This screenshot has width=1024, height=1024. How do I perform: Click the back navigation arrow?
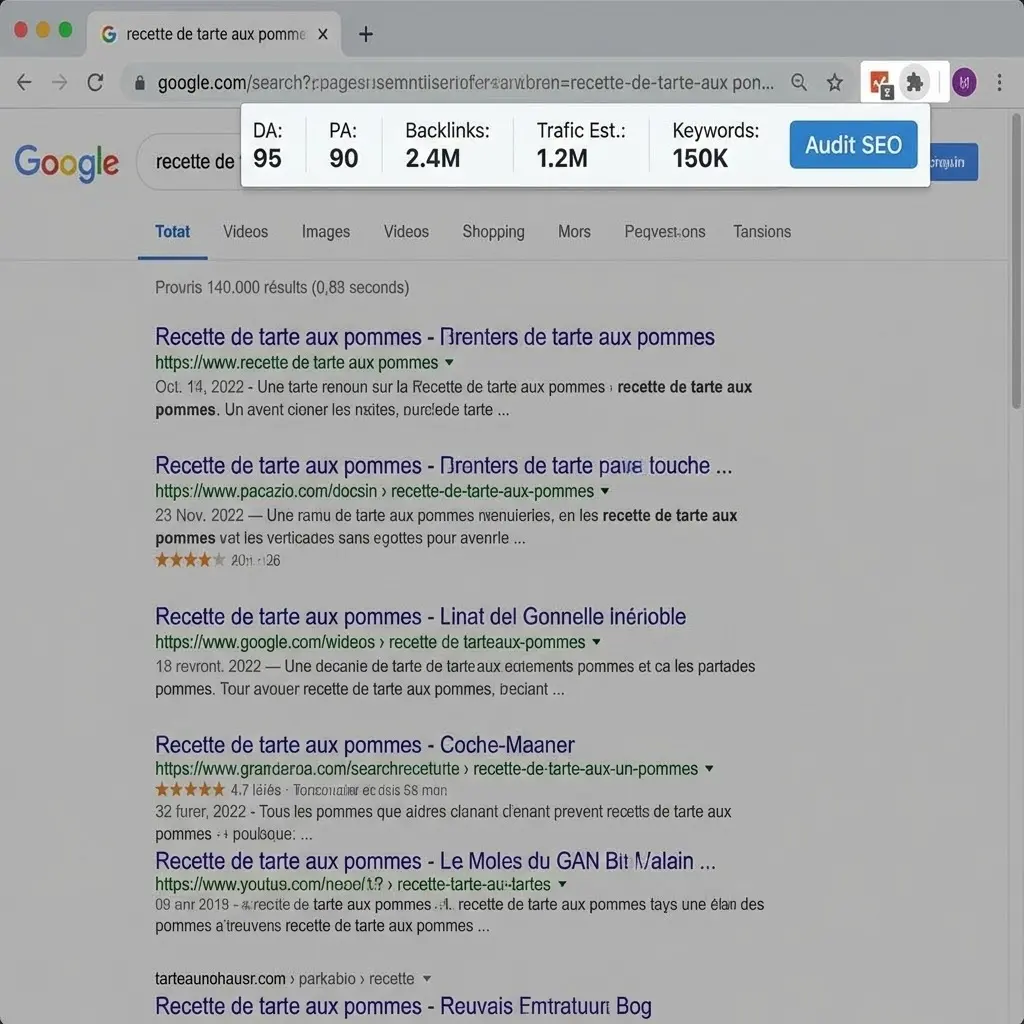coord(24,82)
